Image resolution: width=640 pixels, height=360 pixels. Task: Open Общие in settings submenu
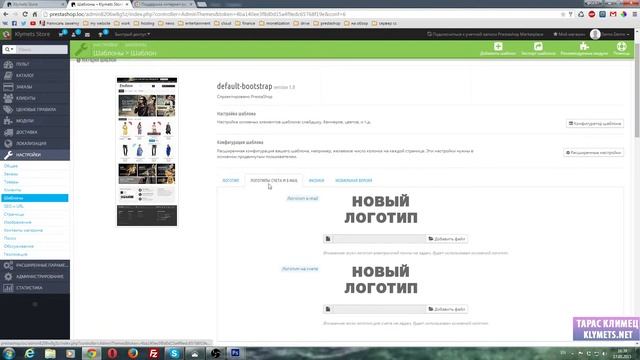tap(11, 166)
